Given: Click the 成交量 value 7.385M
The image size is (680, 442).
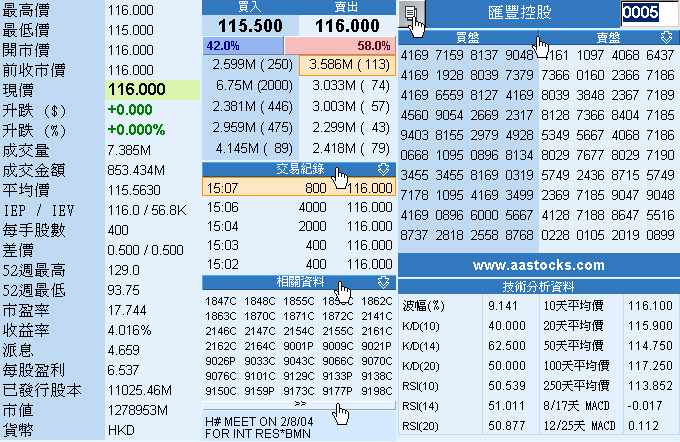Looking at the screenshot, I should (x=129, y=150).
